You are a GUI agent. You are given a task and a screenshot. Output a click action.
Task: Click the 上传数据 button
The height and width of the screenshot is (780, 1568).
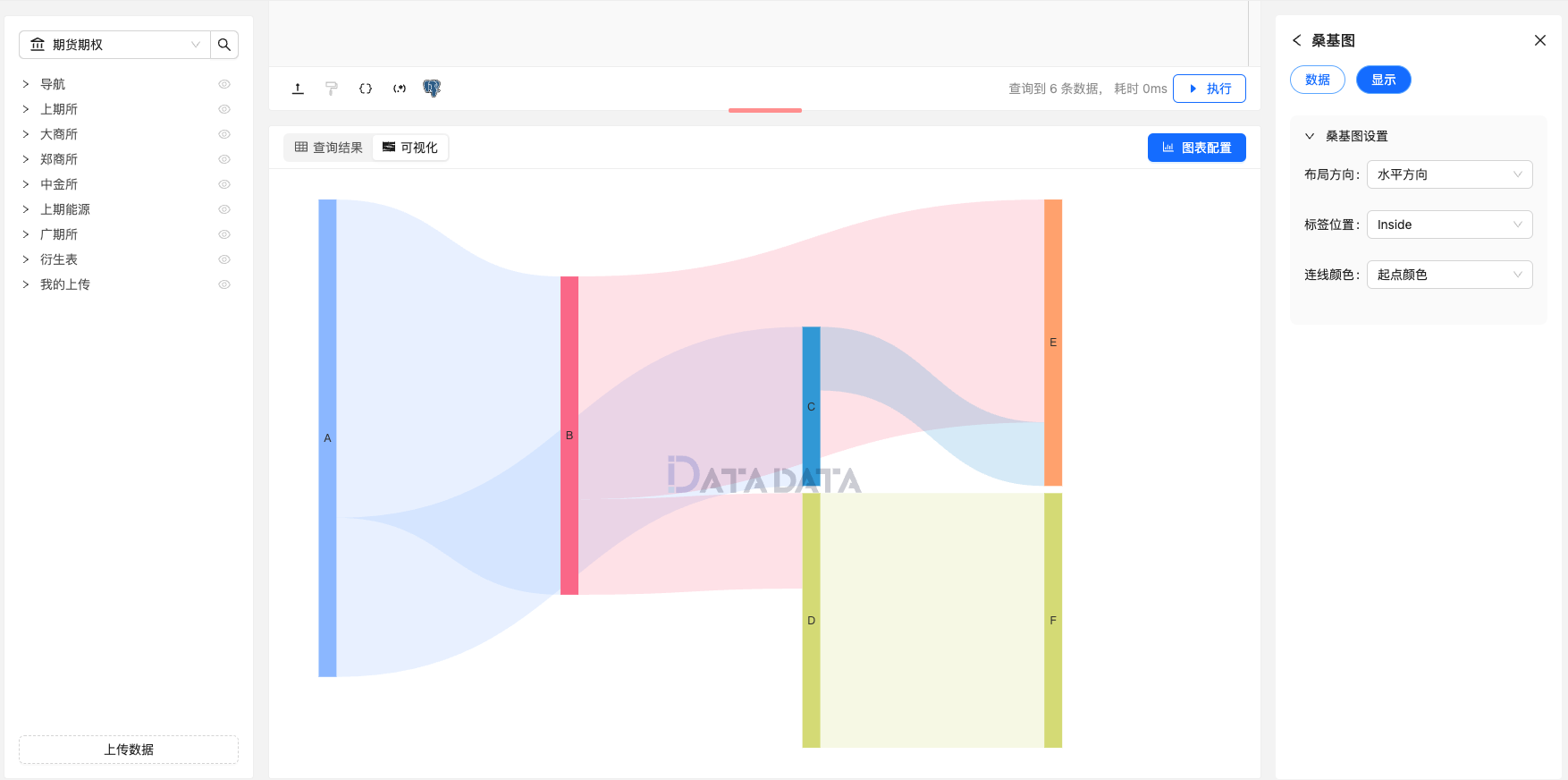point(129,750)
